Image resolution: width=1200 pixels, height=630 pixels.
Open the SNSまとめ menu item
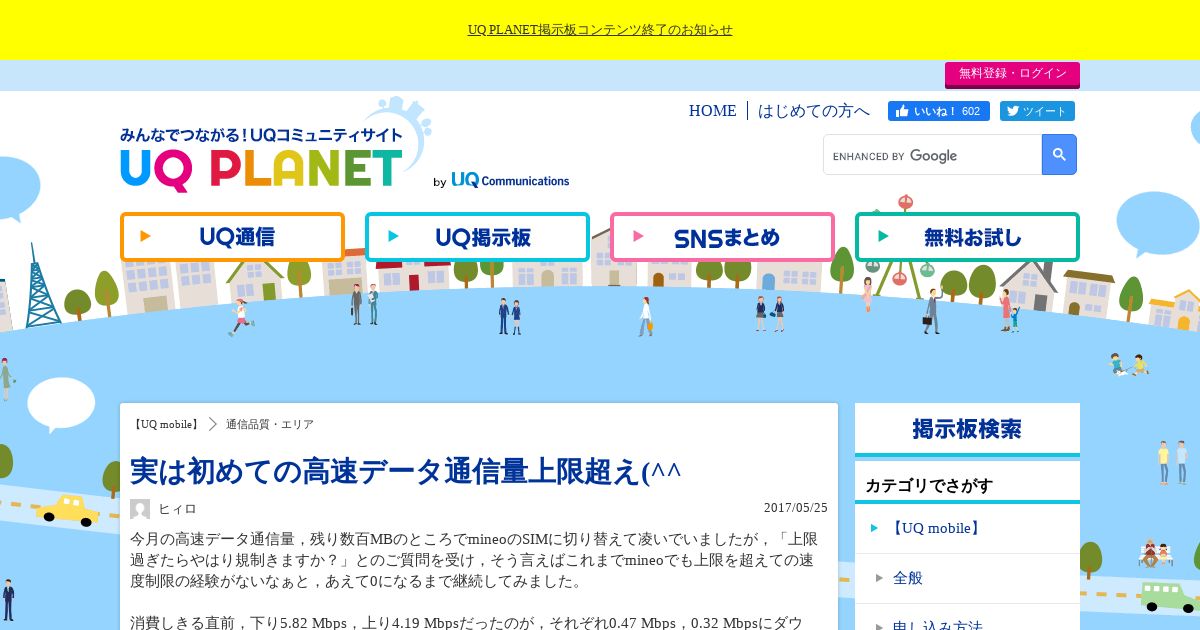[722, 237]
